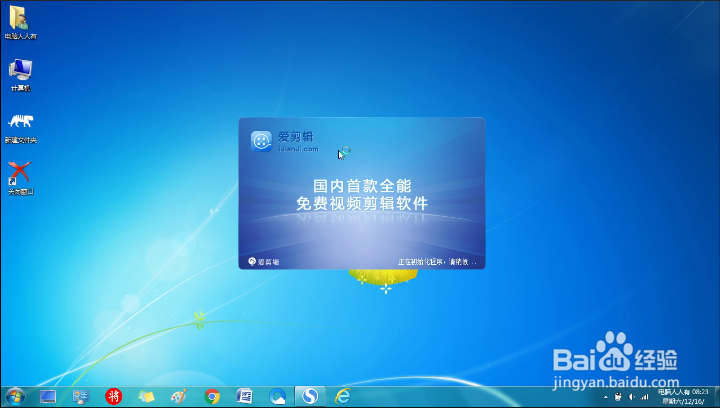Image resolution: width=720 pixels, height=408 pixels.
Task: Click the small 爱剪辑 brand mark at splash bottom-left
Action: [264, 262]
